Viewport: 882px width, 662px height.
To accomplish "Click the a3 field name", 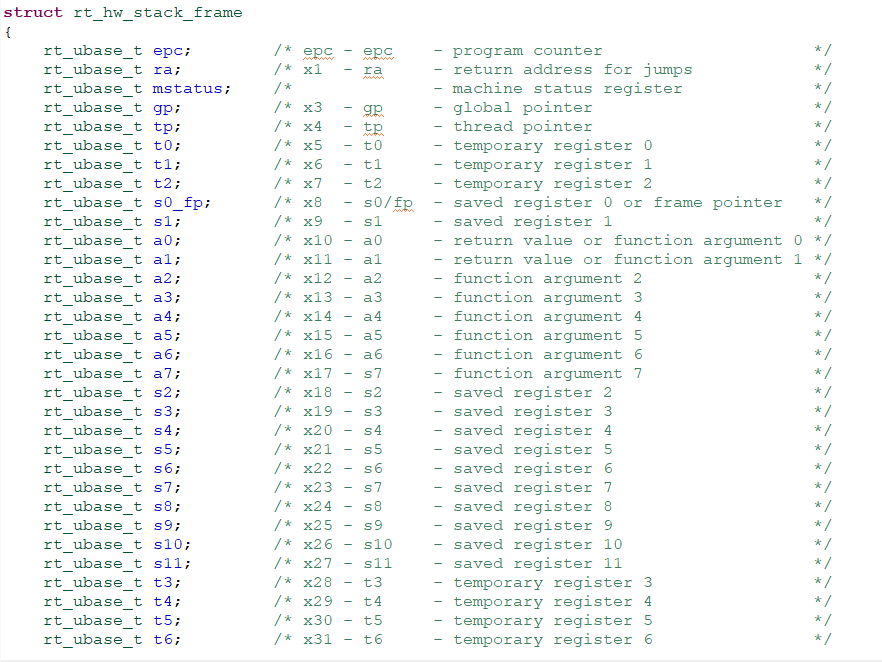I will 163,298.
